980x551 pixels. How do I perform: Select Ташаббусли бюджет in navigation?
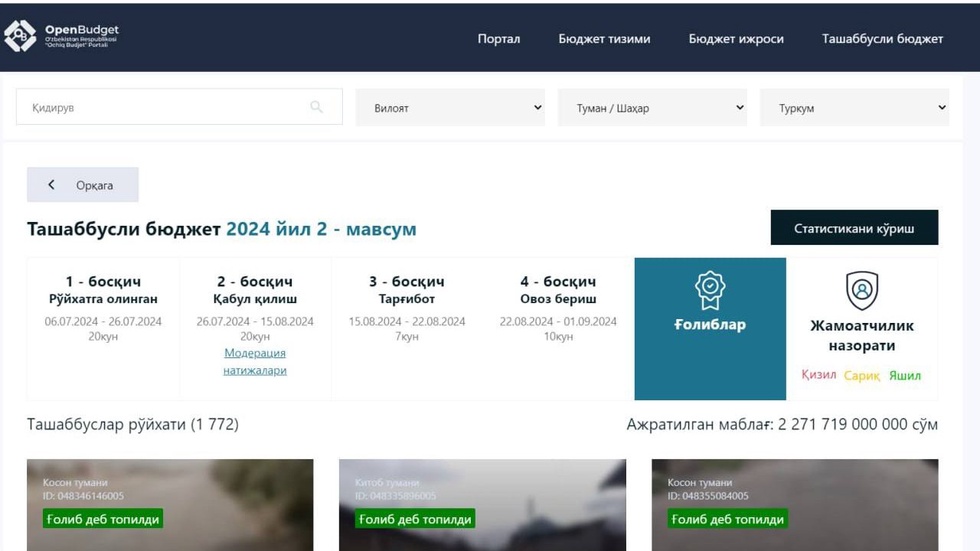[x=882, y=39]
